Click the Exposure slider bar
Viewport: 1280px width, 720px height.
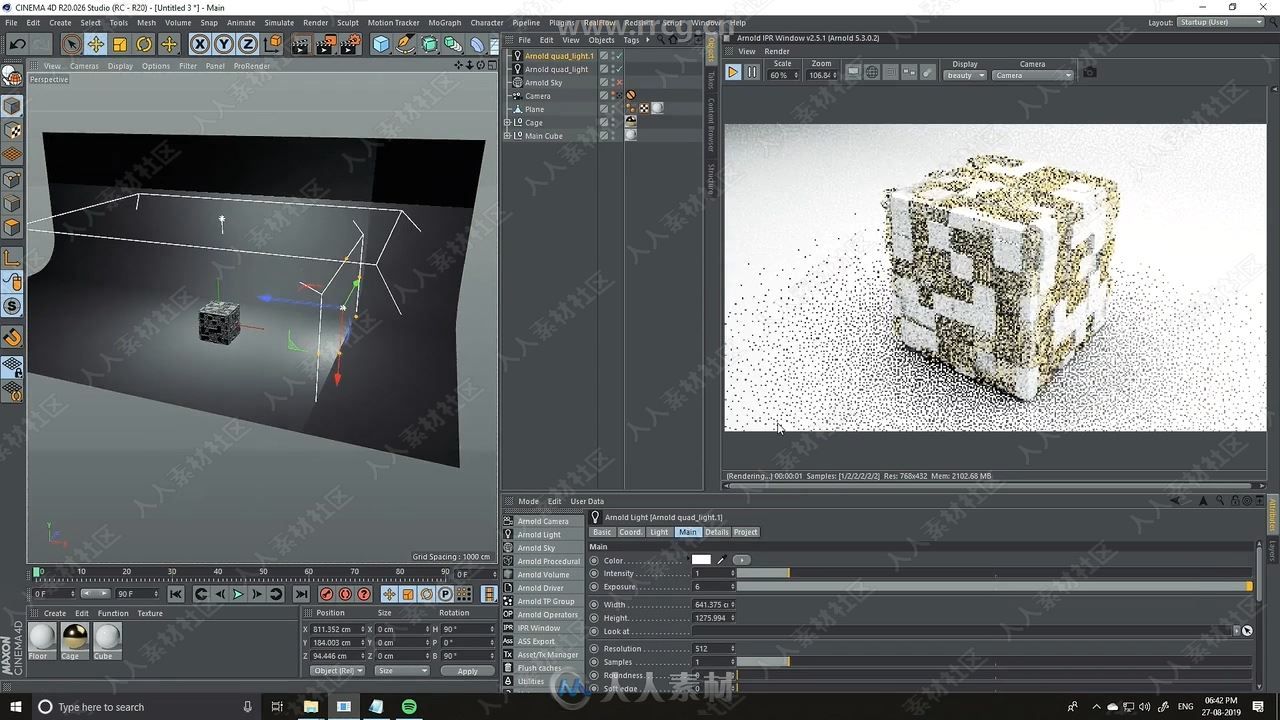point(994,586)
